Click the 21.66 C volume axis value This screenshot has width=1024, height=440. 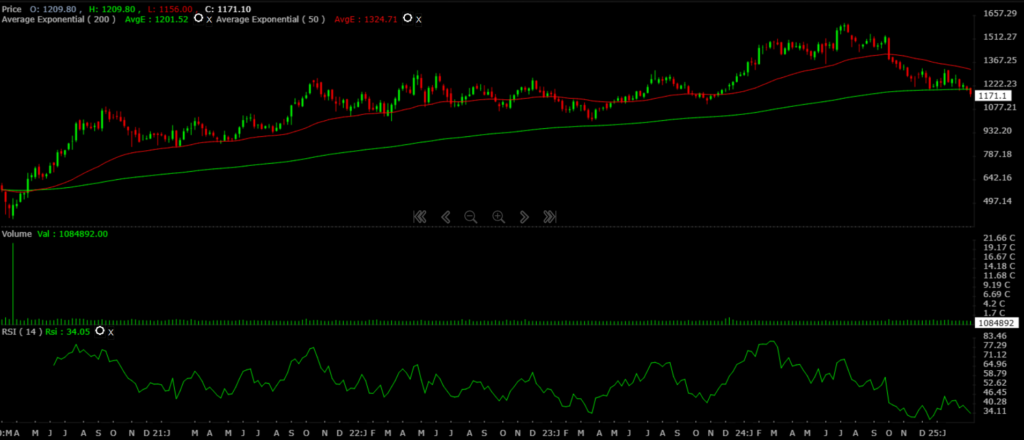coord(999,238)
